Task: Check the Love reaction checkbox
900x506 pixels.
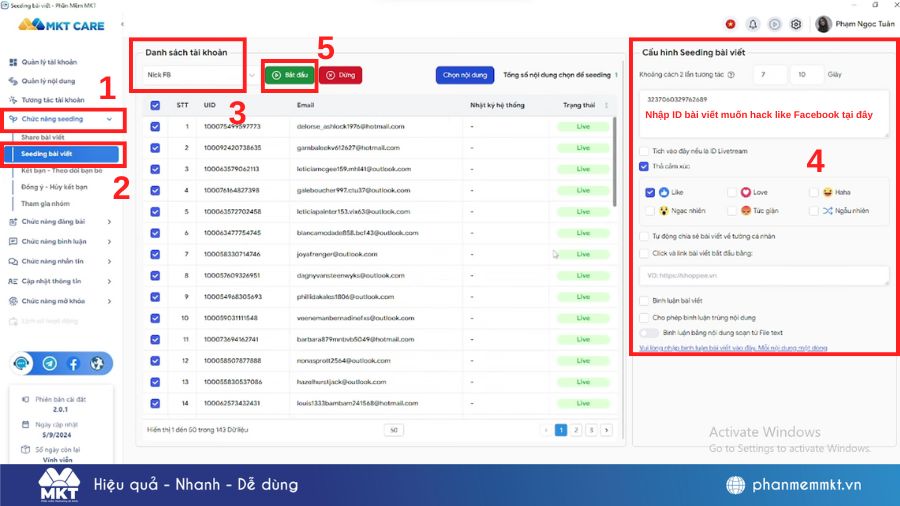Action: coord(732,192)
